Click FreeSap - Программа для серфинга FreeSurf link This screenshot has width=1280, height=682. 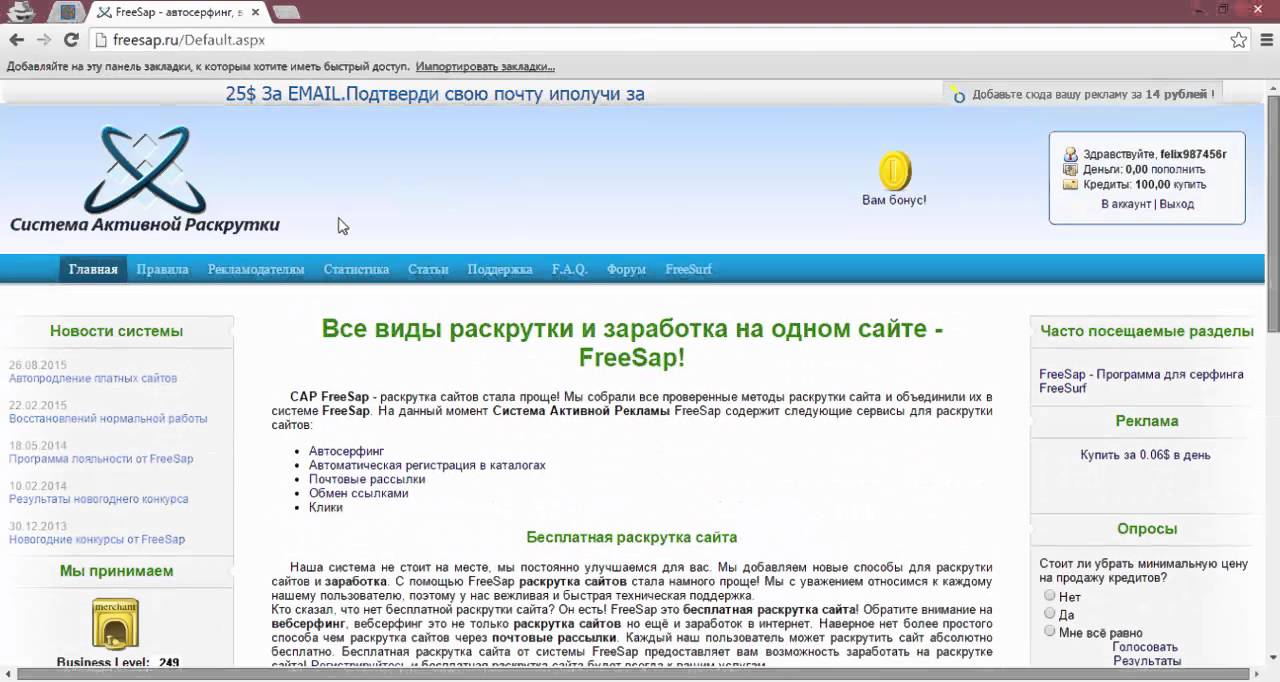point(1141,381)
